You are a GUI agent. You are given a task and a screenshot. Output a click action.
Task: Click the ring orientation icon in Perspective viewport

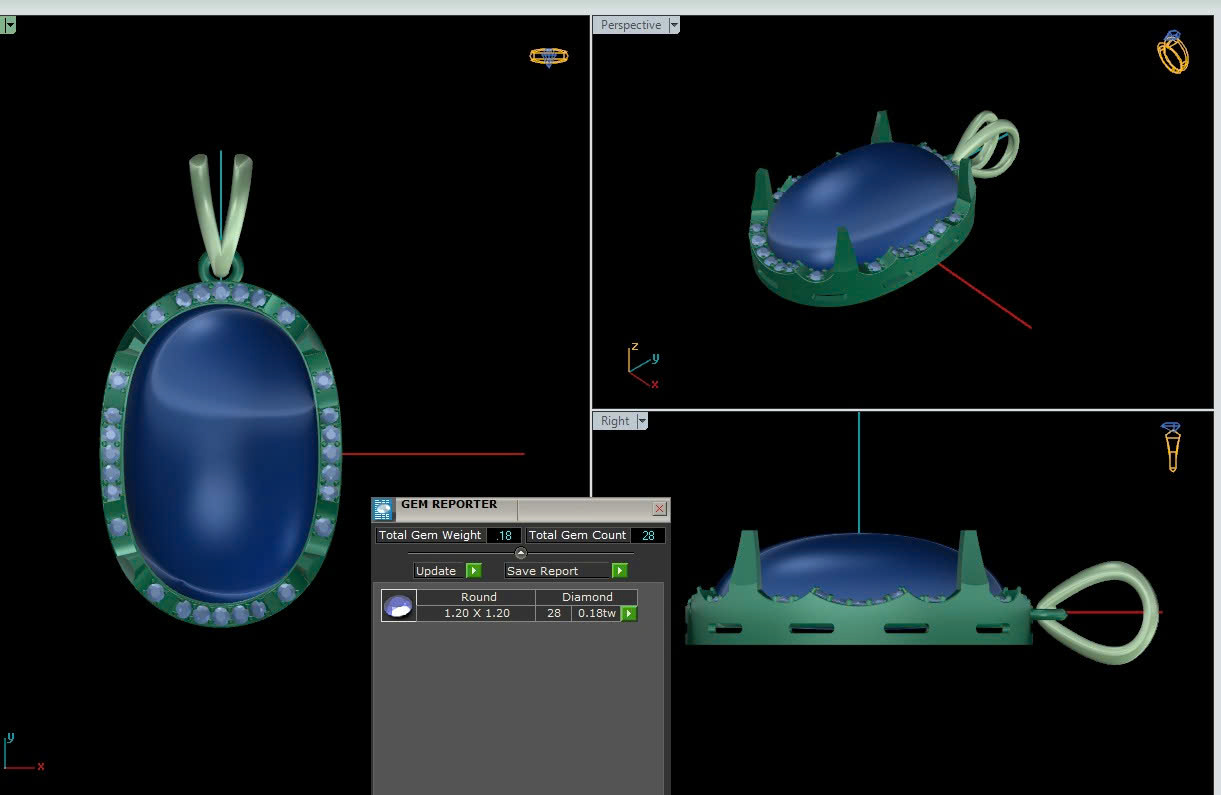coord(1173,51)
